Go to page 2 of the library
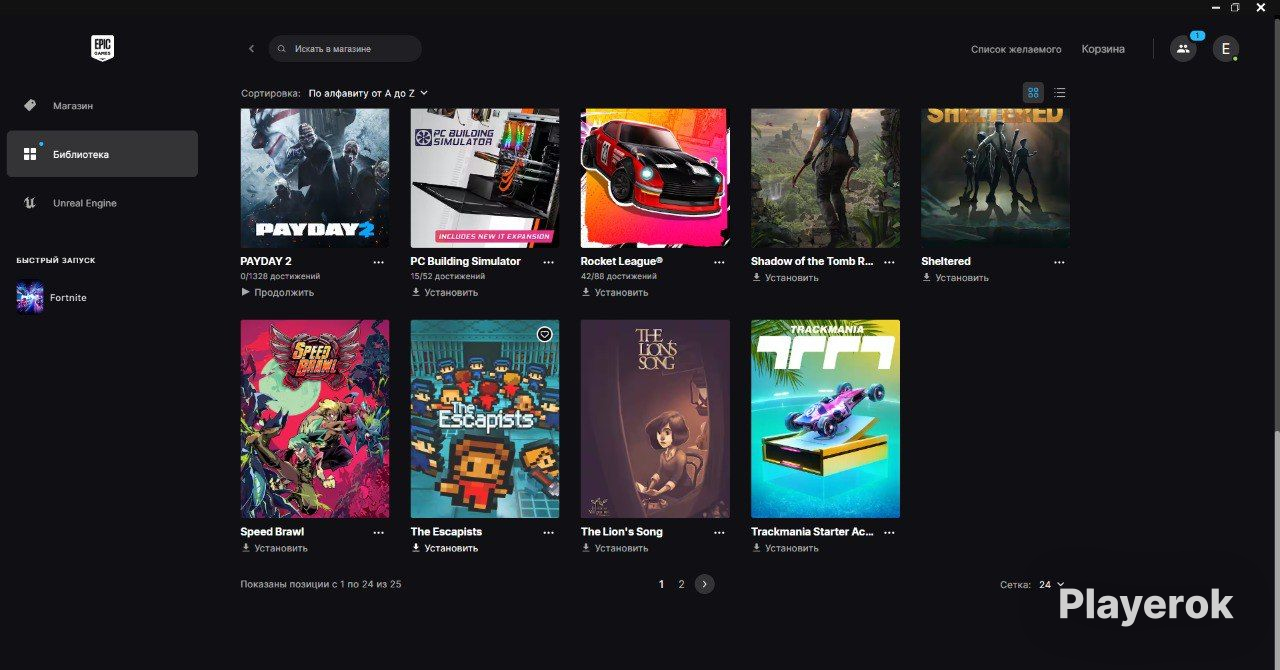1280x670 pixels. [681, 584]
